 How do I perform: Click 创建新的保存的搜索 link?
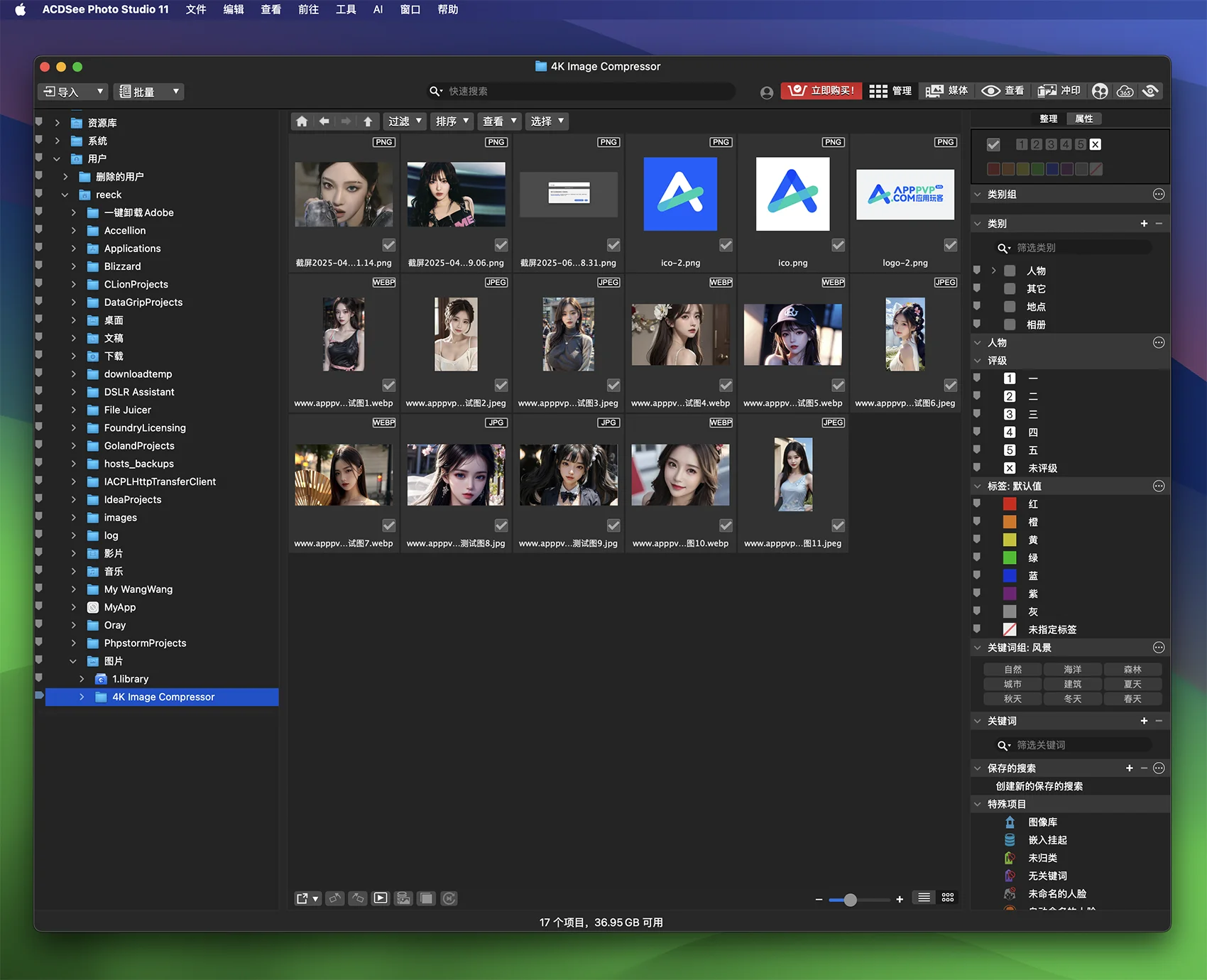[x=1039, y=786]
